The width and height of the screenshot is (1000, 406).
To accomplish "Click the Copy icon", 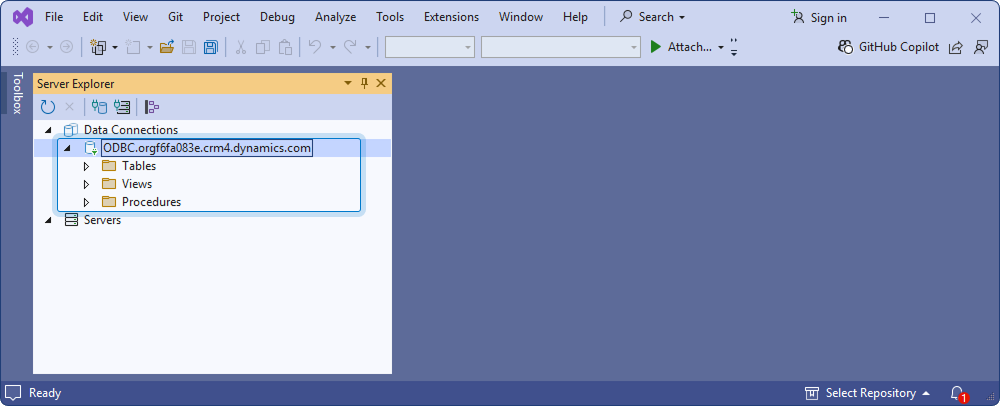I will pyautogui.click(x=263, y=47).
